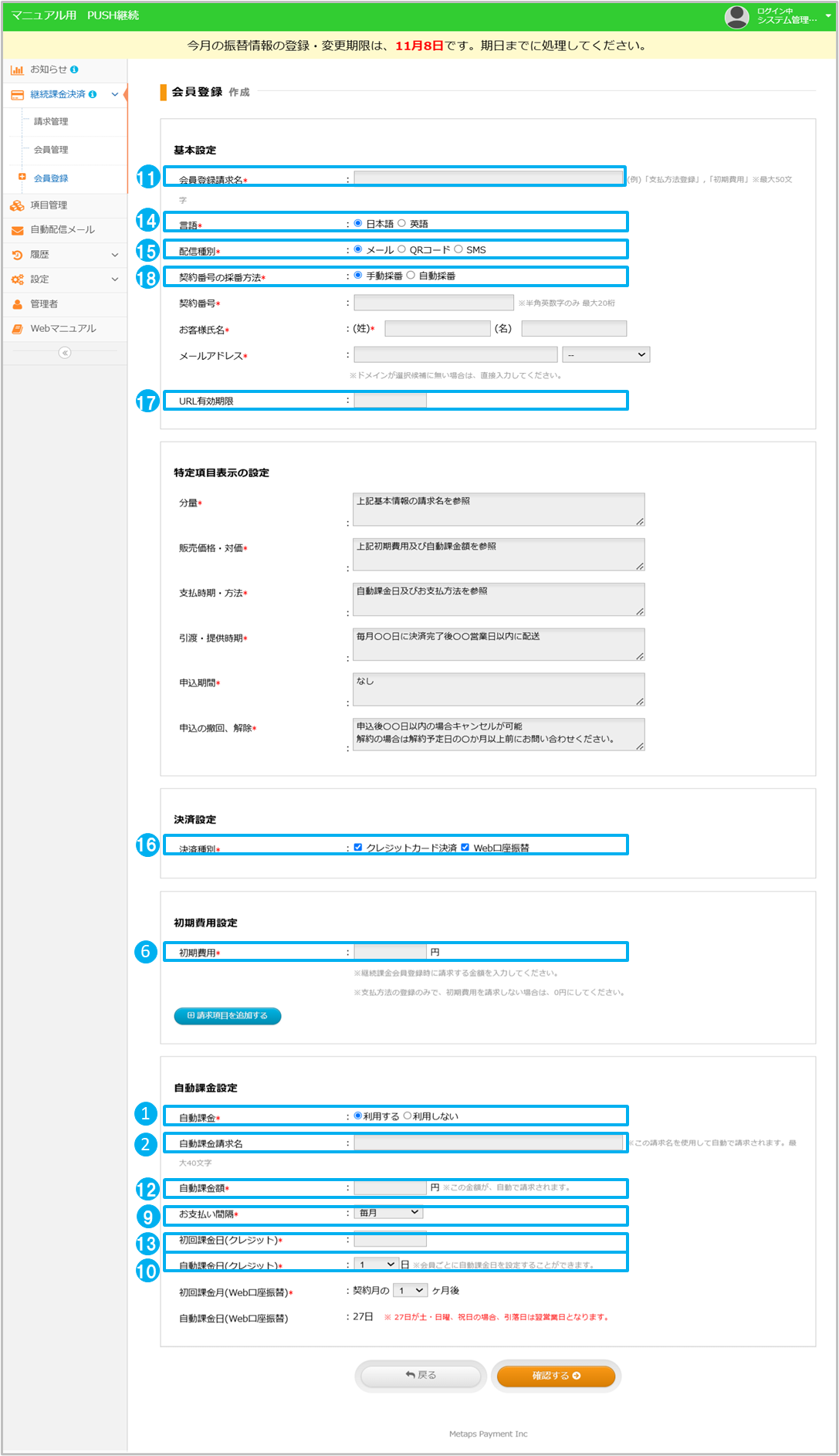Open the 自動課金日(クレジット) day dropdown
Viewport: 839px width, 1456px height.
click(376, 1265)
